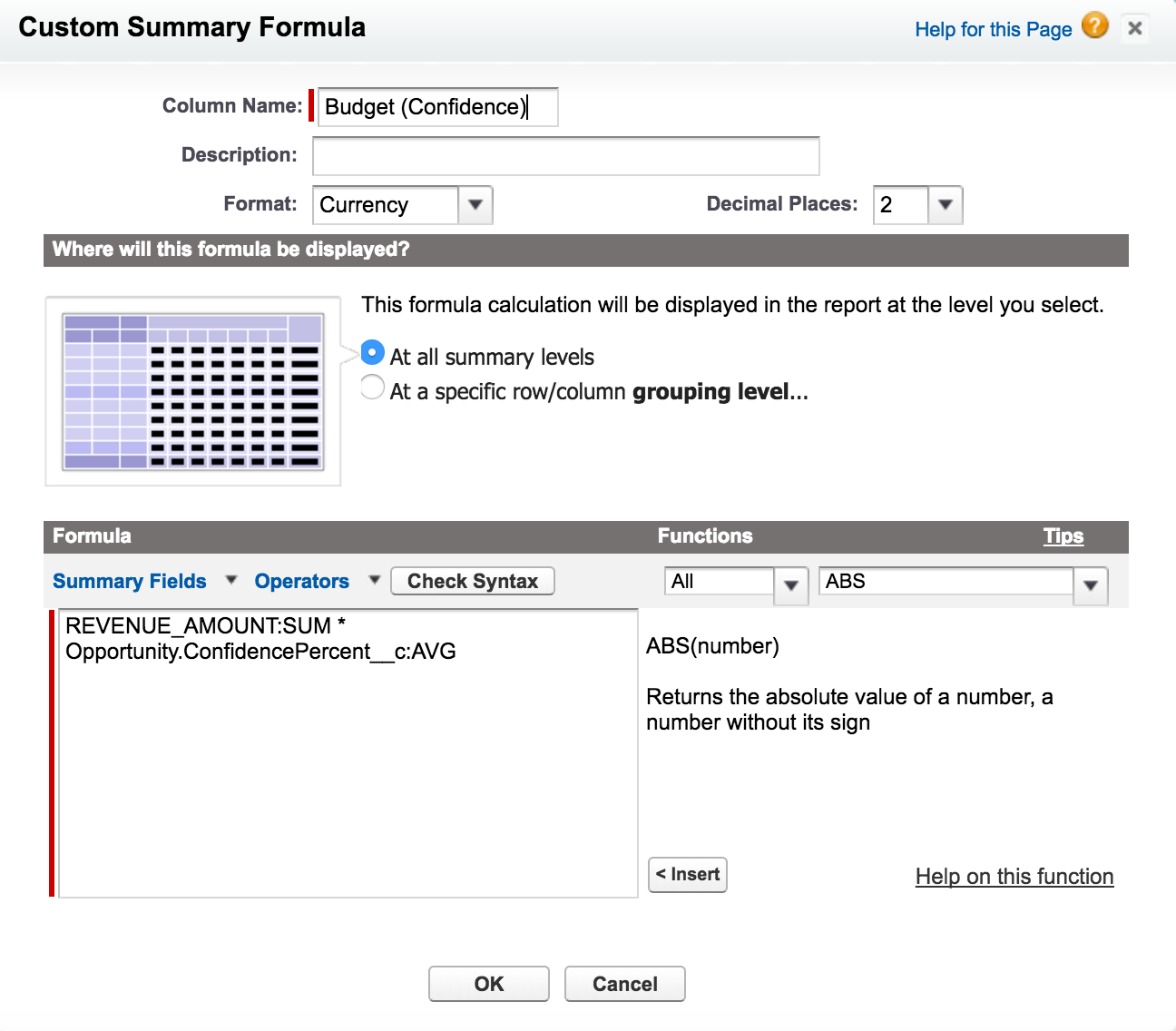
Task: Open the Tips link in Functions header
Action: (x=1063, y=535)
